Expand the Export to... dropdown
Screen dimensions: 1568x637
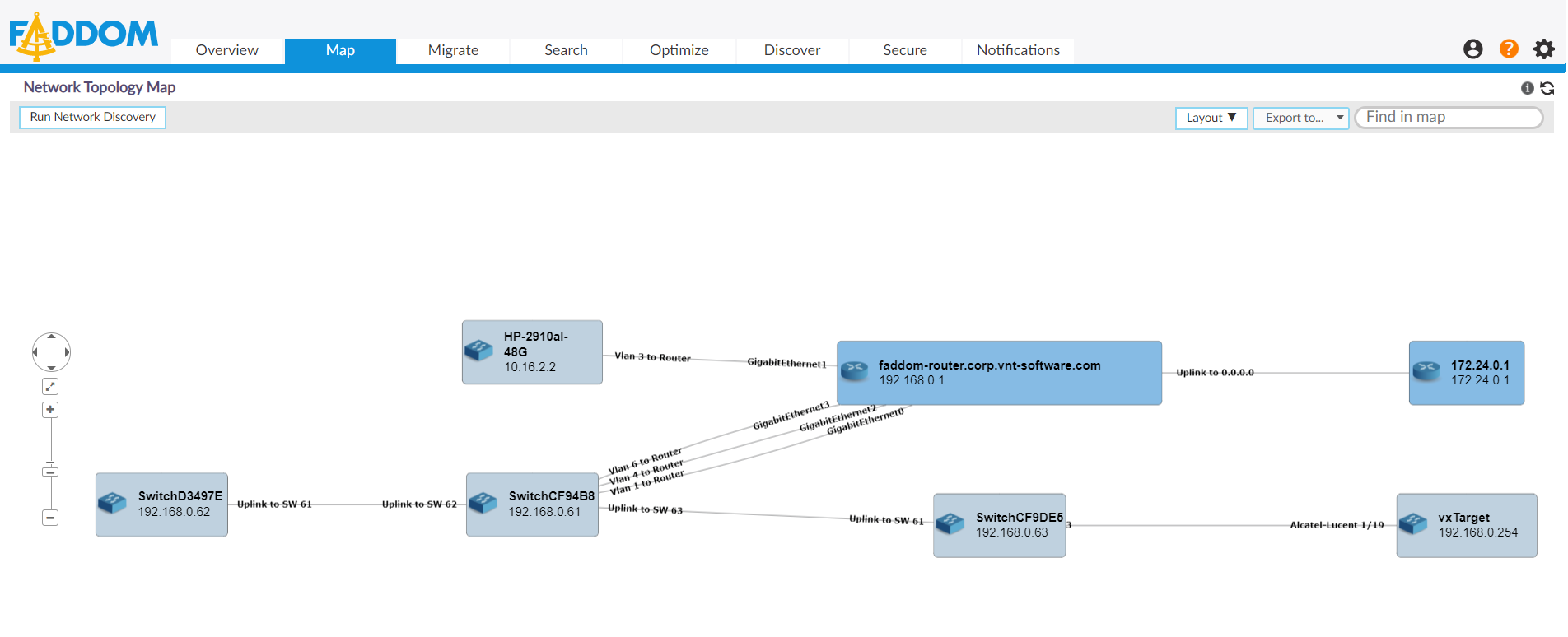[1300, 118]
